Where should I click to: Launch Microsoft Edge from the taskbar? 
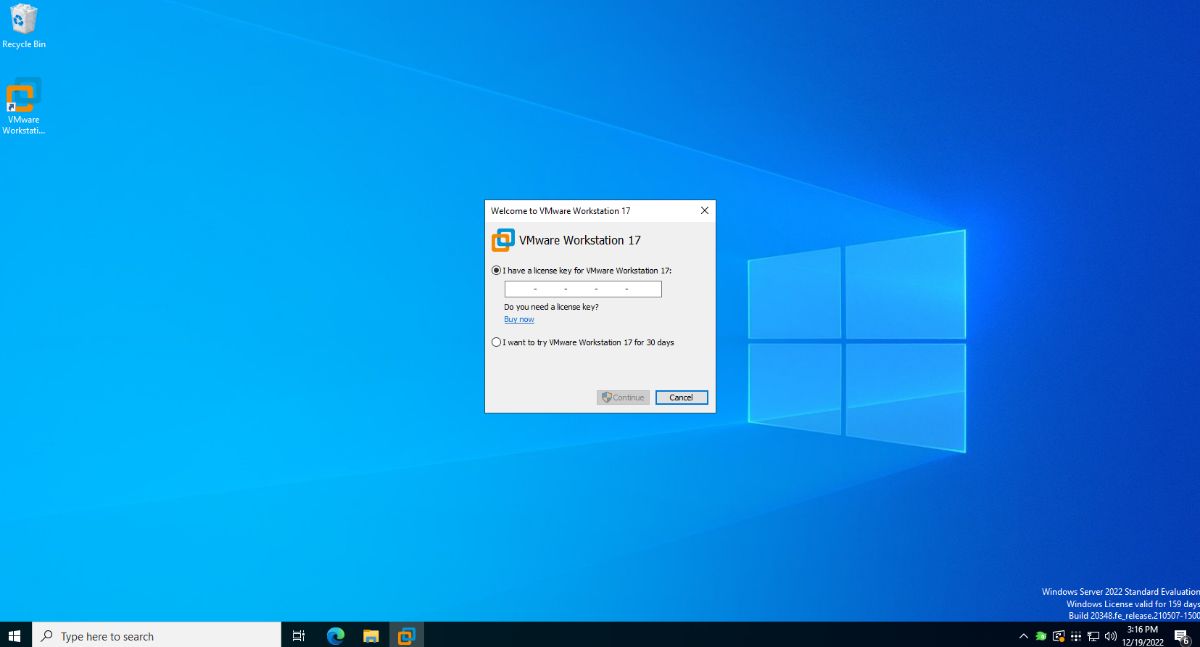(334, 635)
